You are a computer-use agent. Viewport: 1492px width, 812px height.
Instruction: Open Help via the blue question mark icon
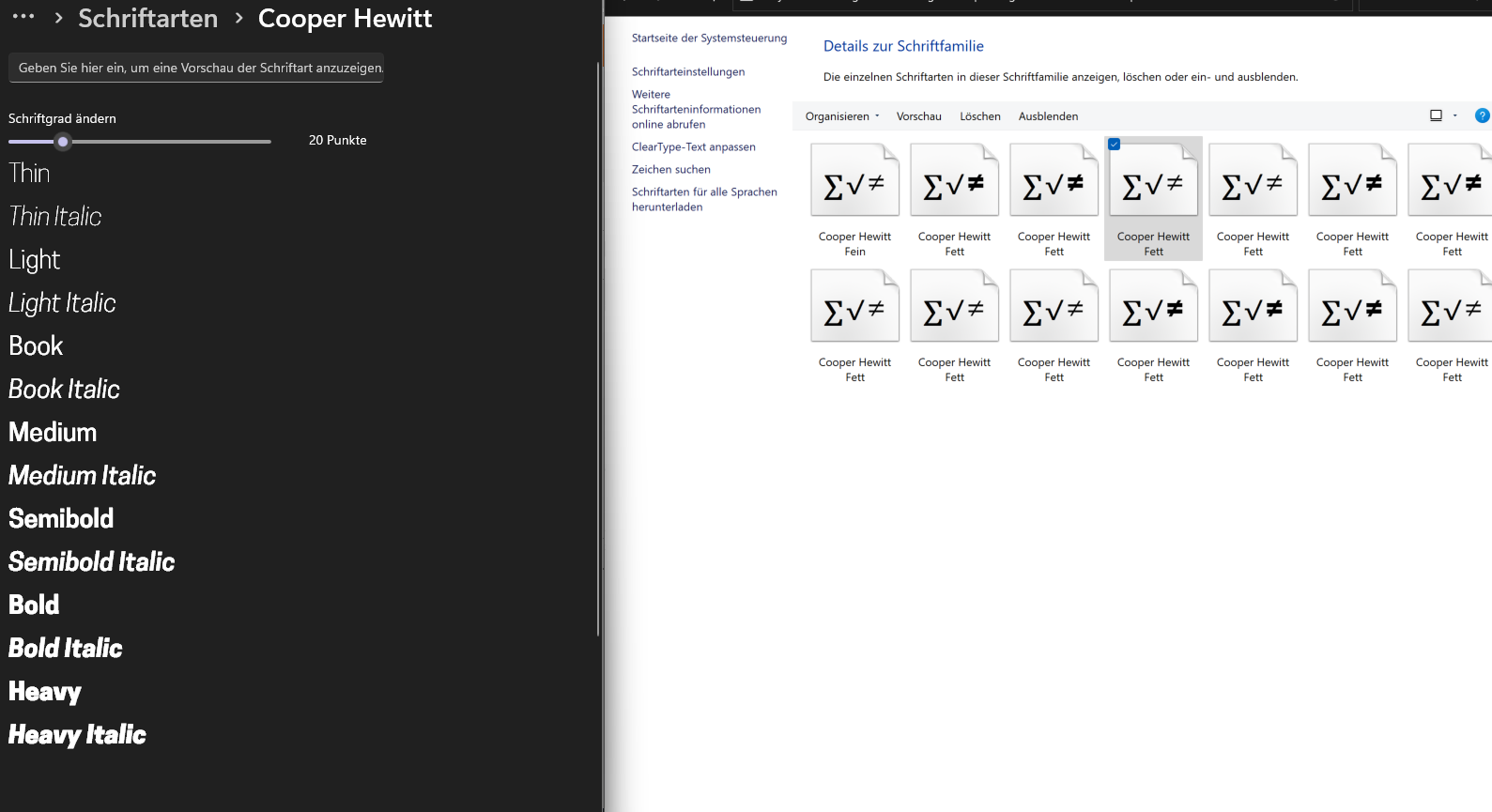pyautogui.click(x=1483, y=115)
